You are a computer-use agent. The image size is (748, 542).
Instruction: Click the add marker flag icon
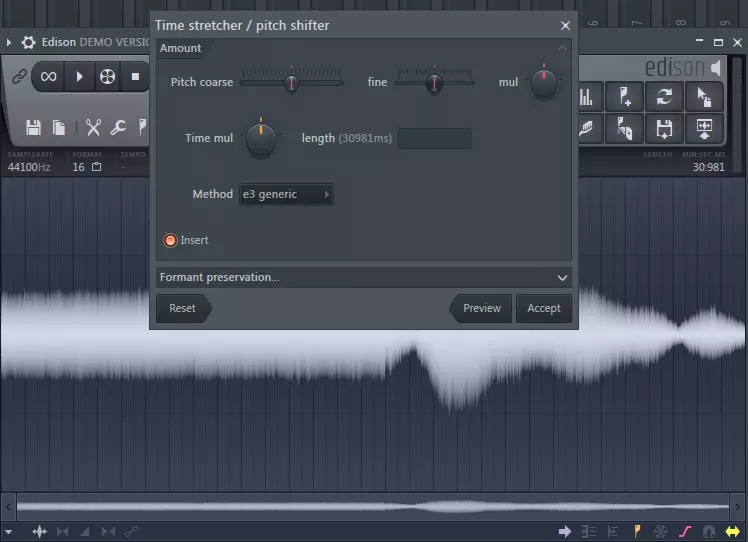(x=626, y=96)
